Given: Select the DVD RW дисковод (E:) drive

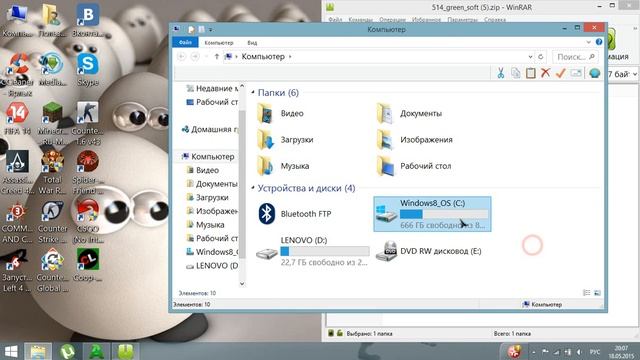Looking at the screenshot, I should click(x=429, y=251).
